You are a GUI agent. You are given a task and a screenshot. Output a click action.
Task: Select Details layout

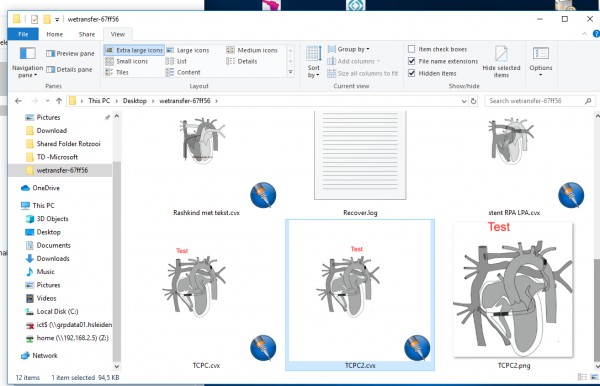[242, 61]
